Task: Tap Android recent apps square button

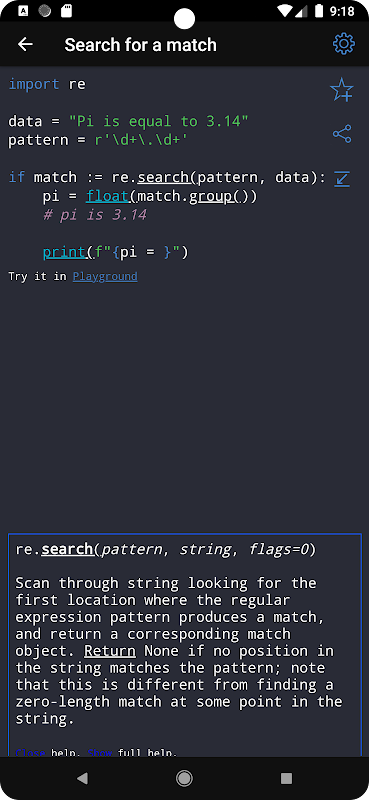Action: [286, 778]
